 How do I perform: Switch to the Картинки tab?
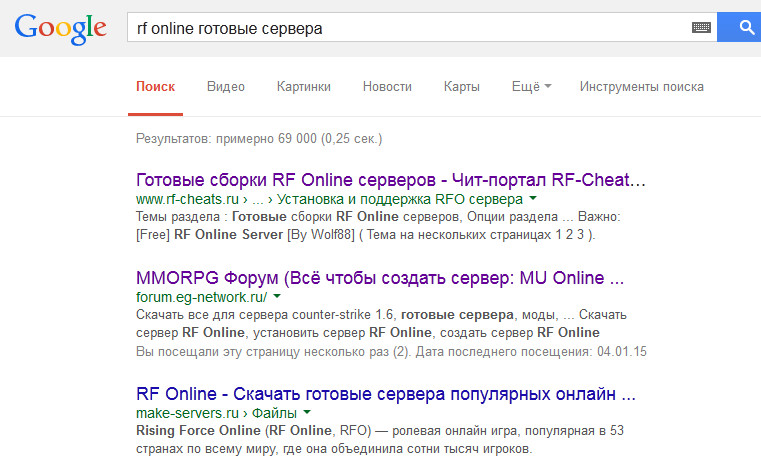304,87
